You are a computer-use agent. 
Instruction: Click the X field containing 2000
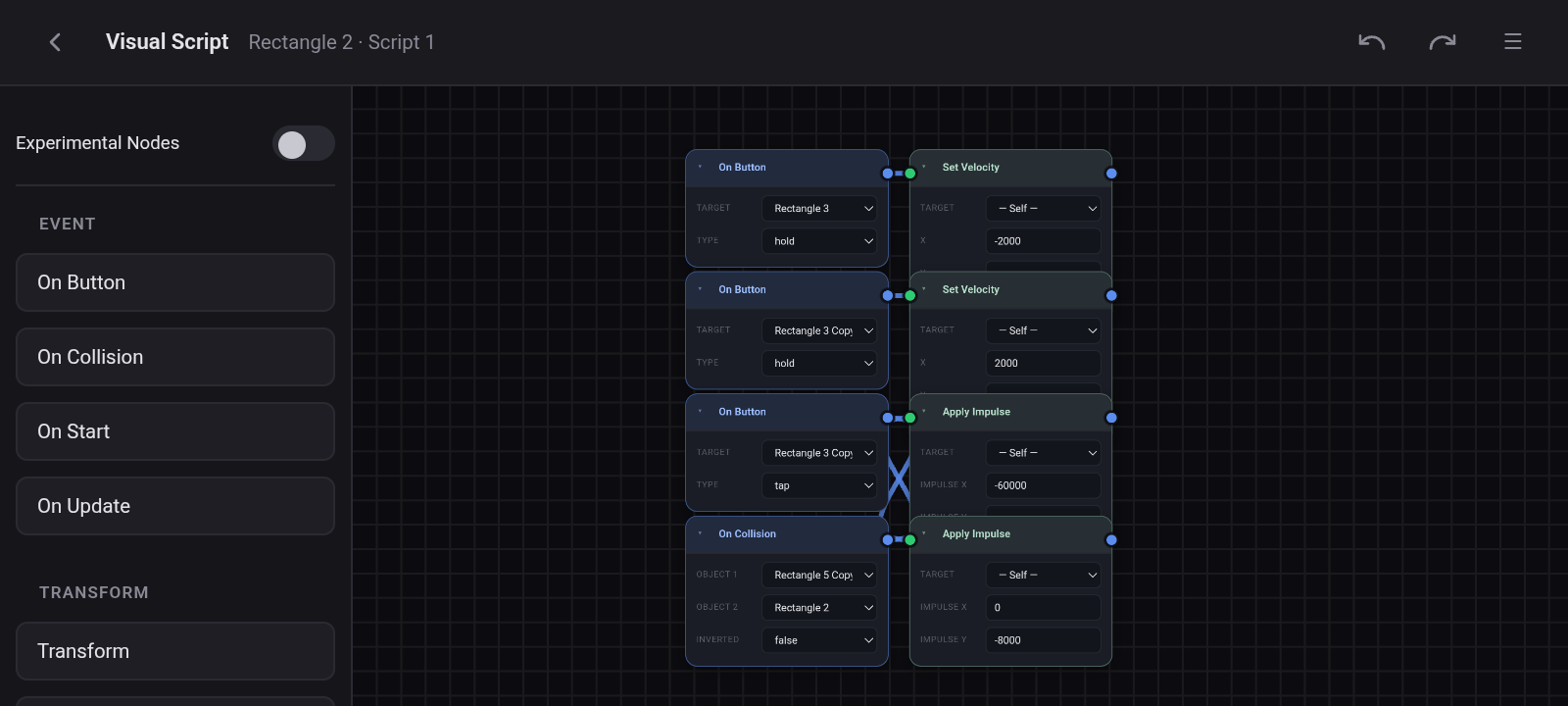[1043, 363]
